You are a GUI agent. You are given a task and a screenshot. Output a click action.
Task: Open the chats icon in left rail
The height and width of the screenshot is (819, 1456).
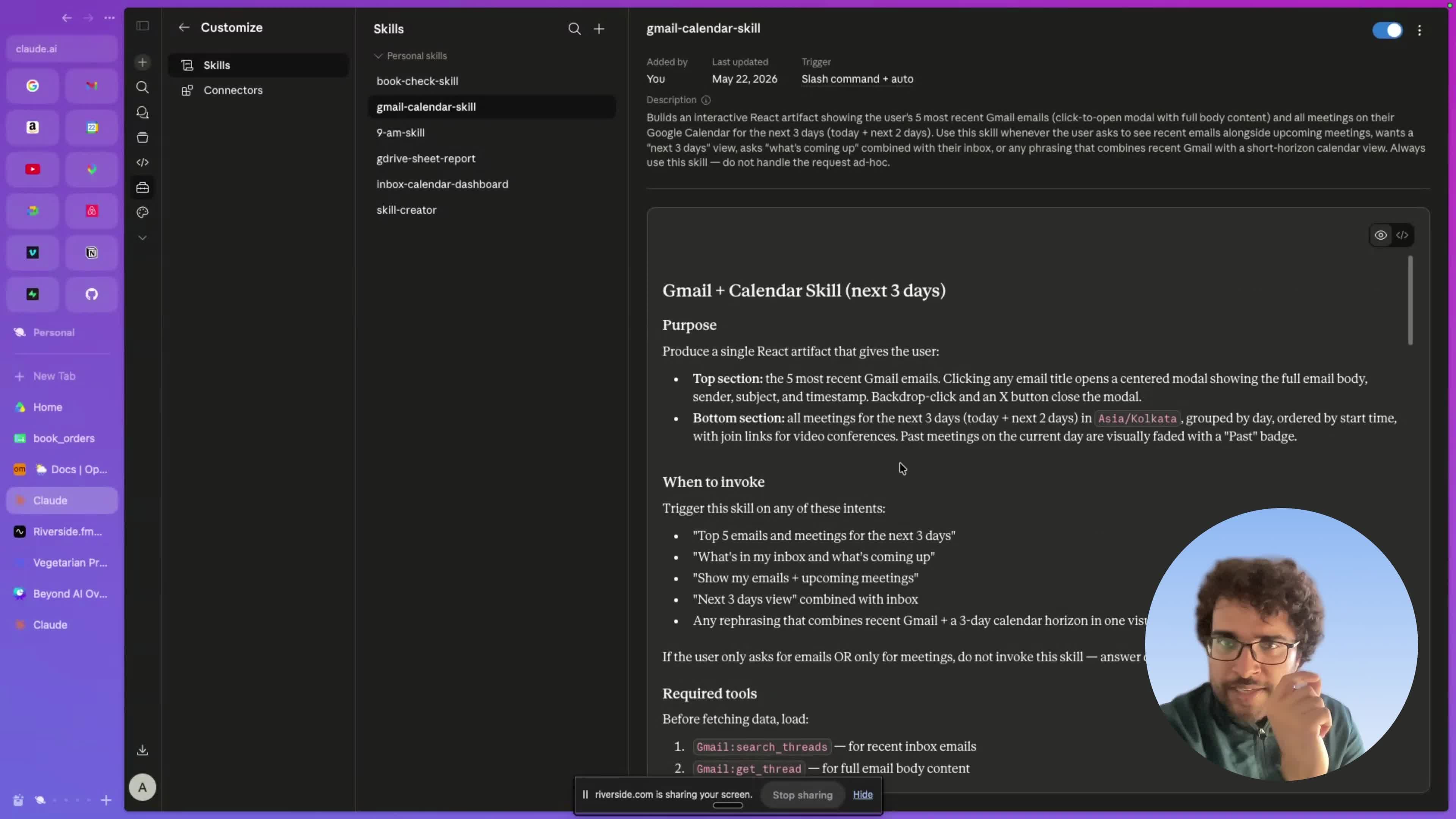143,113
